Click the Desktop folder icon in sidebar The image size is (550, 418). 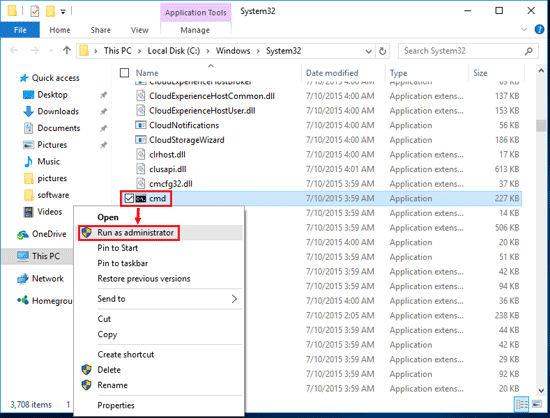[x=28, y=95]
